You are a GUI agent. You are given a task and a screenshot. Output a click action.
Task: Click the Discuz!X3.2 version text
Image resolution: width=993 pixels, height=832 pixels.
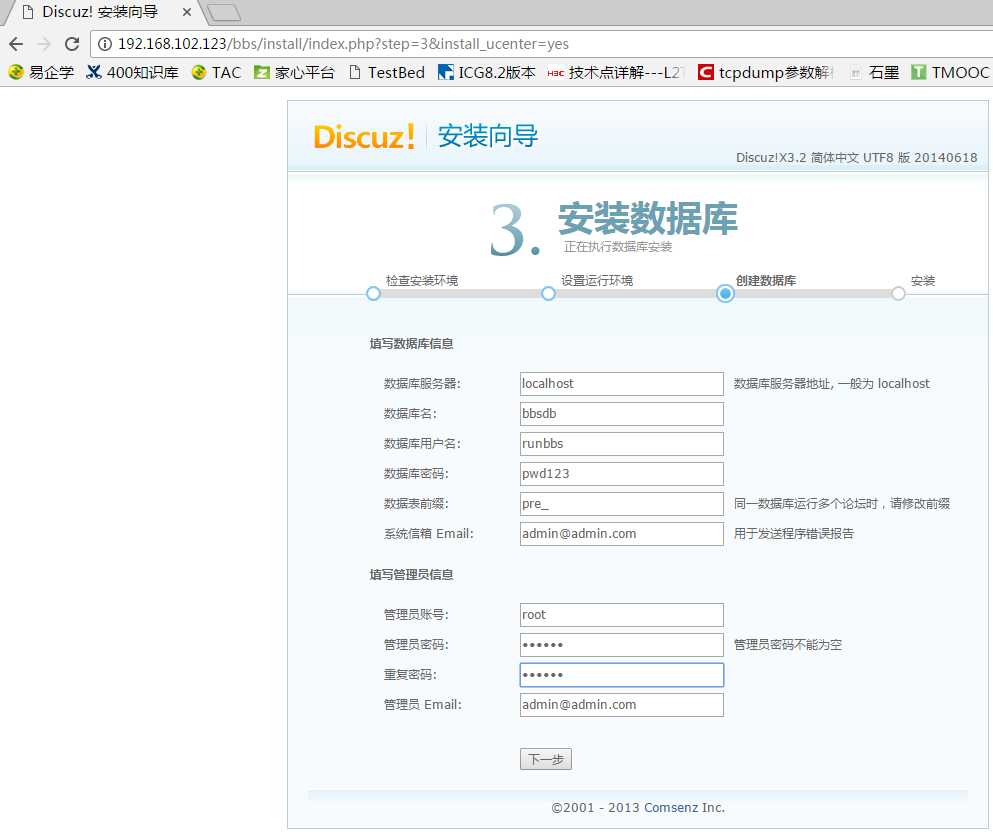pyautogui.click(x=856, y=158)
